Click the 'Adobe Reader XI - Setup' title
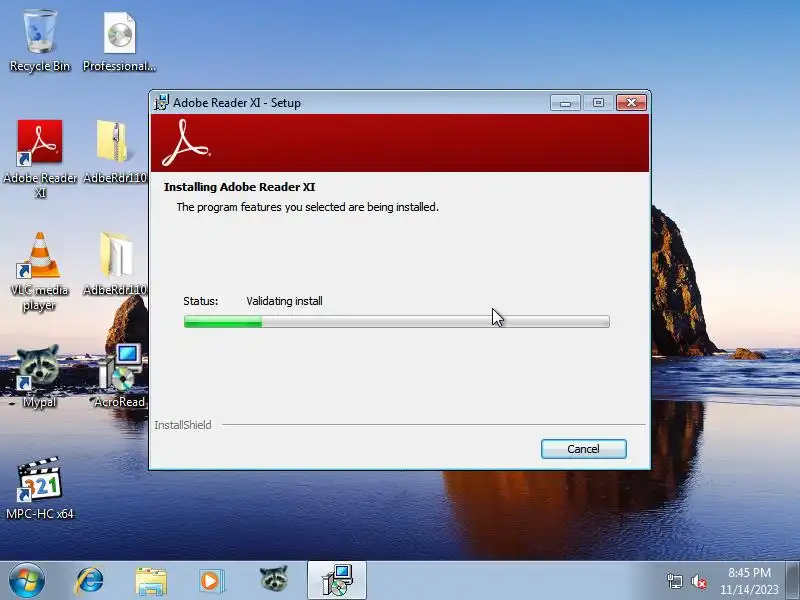 tap(237, 103)
